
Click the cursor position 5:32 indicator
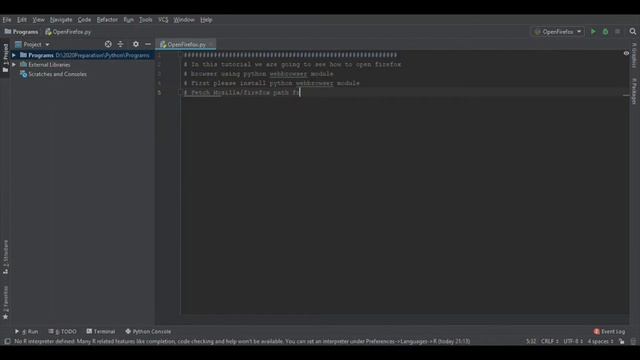point(531,341)
